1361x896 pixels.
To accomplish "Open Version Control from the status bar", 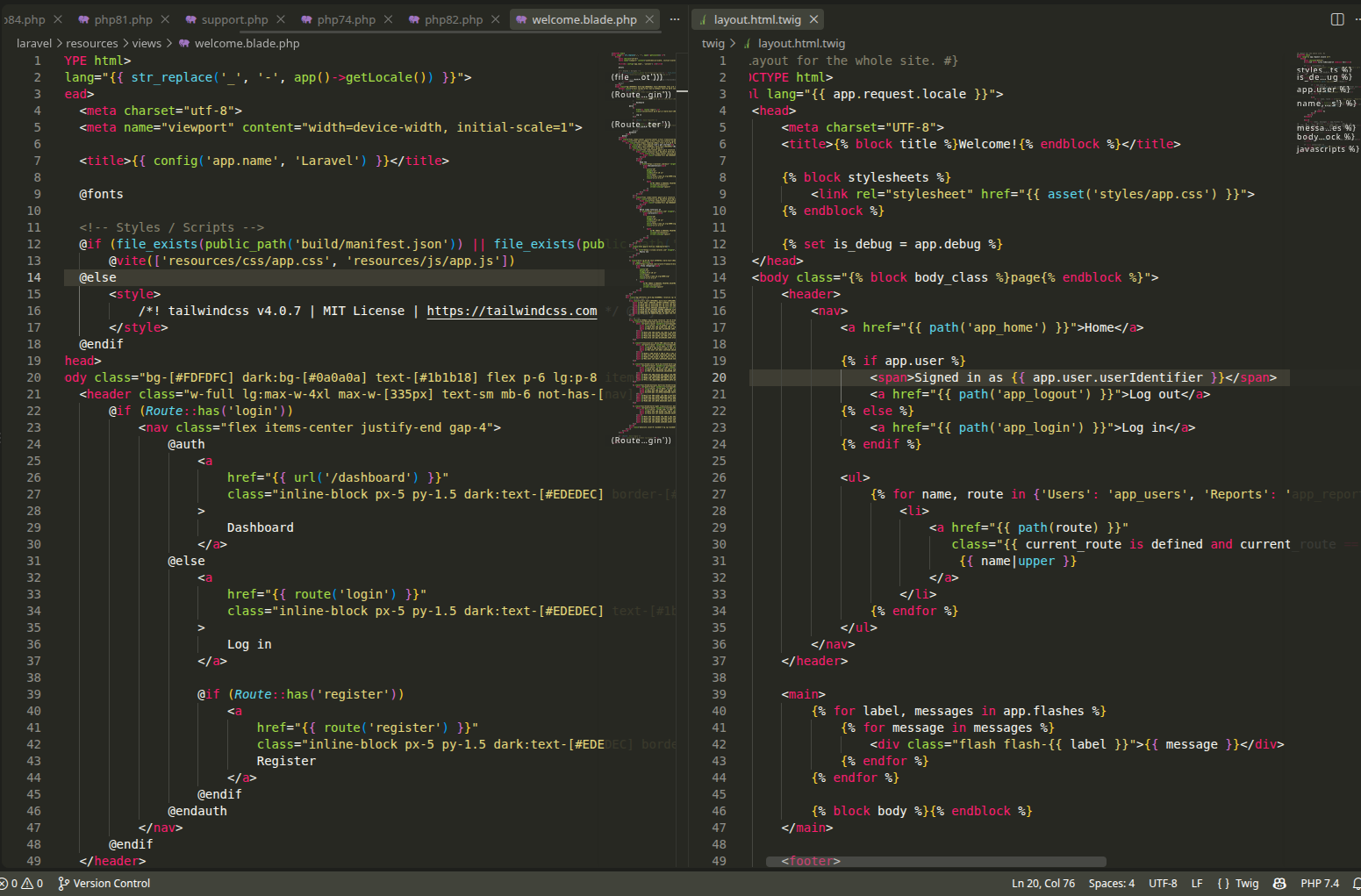I will (104, 884).
